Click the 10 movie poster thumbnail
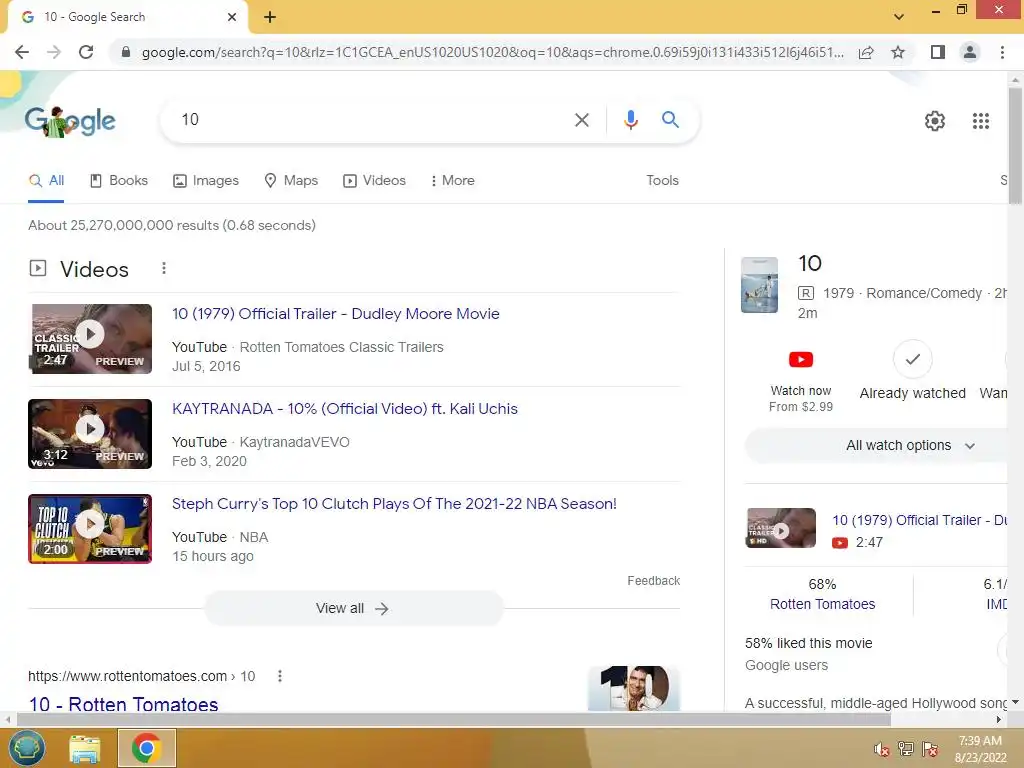This screenshot has height=768, width=1024. (760, 285)
